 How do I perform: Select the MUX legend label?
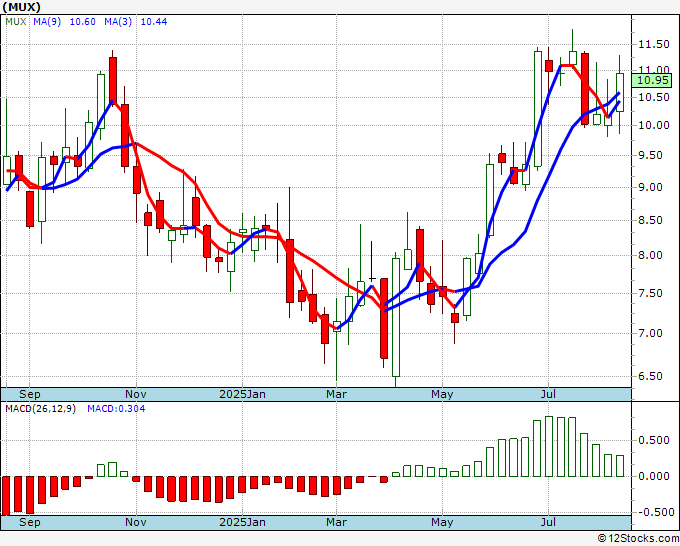coord(16,22)
